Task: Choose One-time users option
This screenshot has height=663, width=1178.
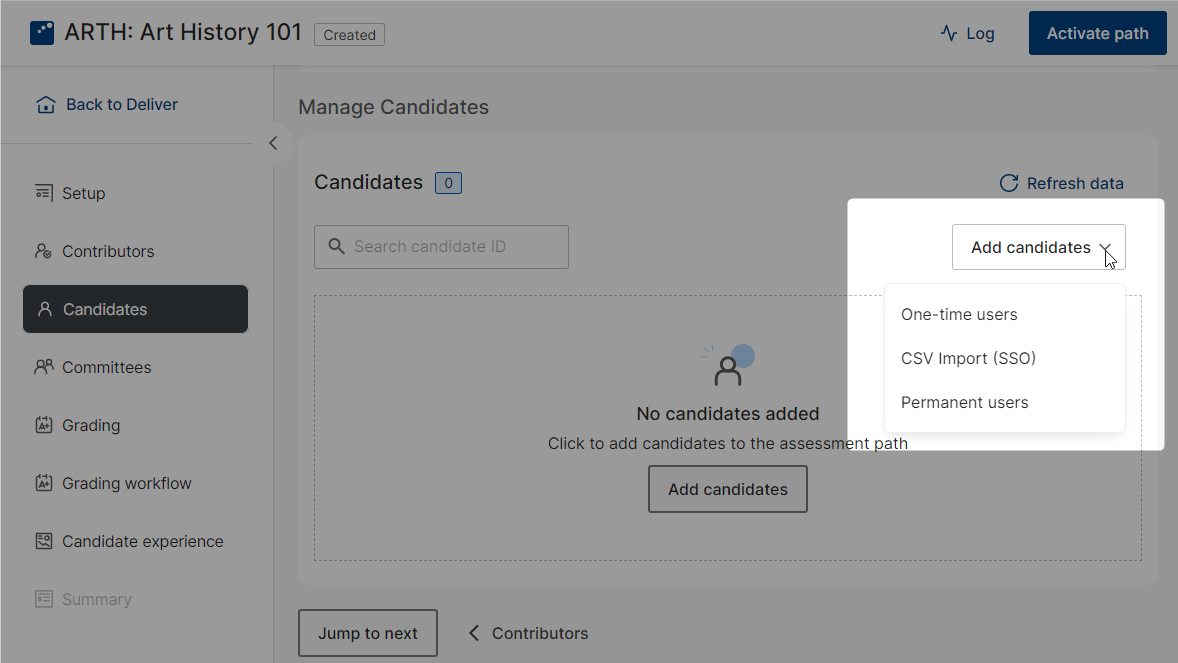Action: [x=1004, y=314]
